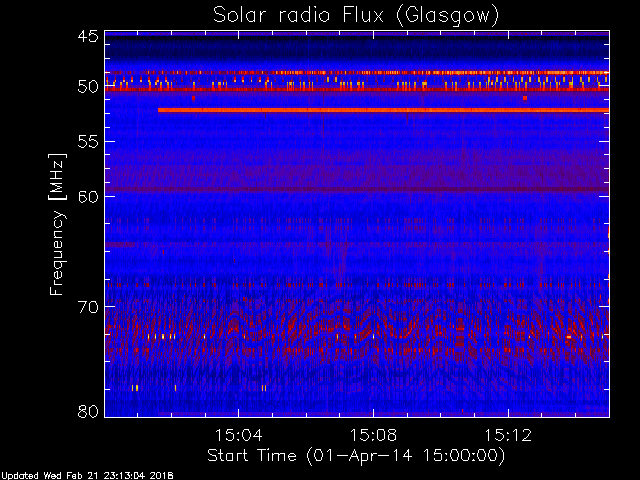640x480 pixels.
Task: Click the 50 frequency tick label
Action: [x=88, y=87]
